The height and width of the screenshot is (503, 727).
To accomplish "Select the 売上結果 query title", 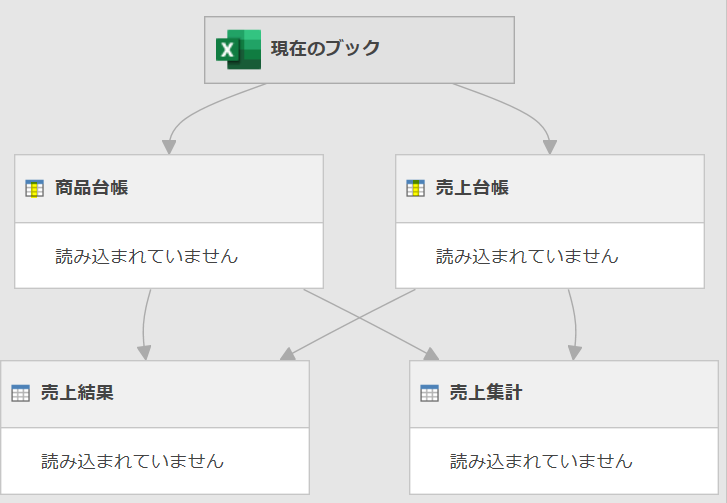I will coord(77,393).
